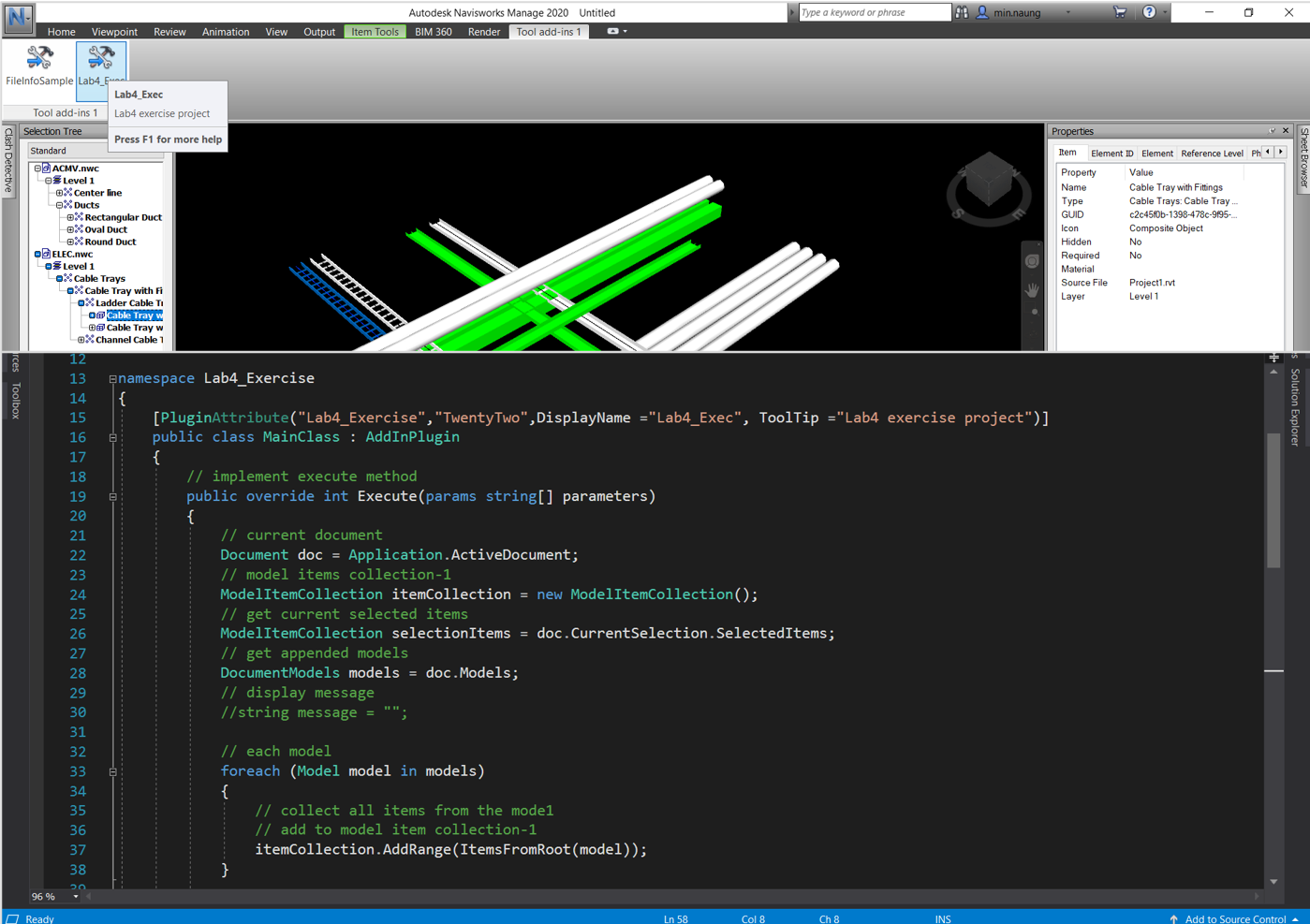Toggle code folding for the foreach block

click(x=112, y=772)
